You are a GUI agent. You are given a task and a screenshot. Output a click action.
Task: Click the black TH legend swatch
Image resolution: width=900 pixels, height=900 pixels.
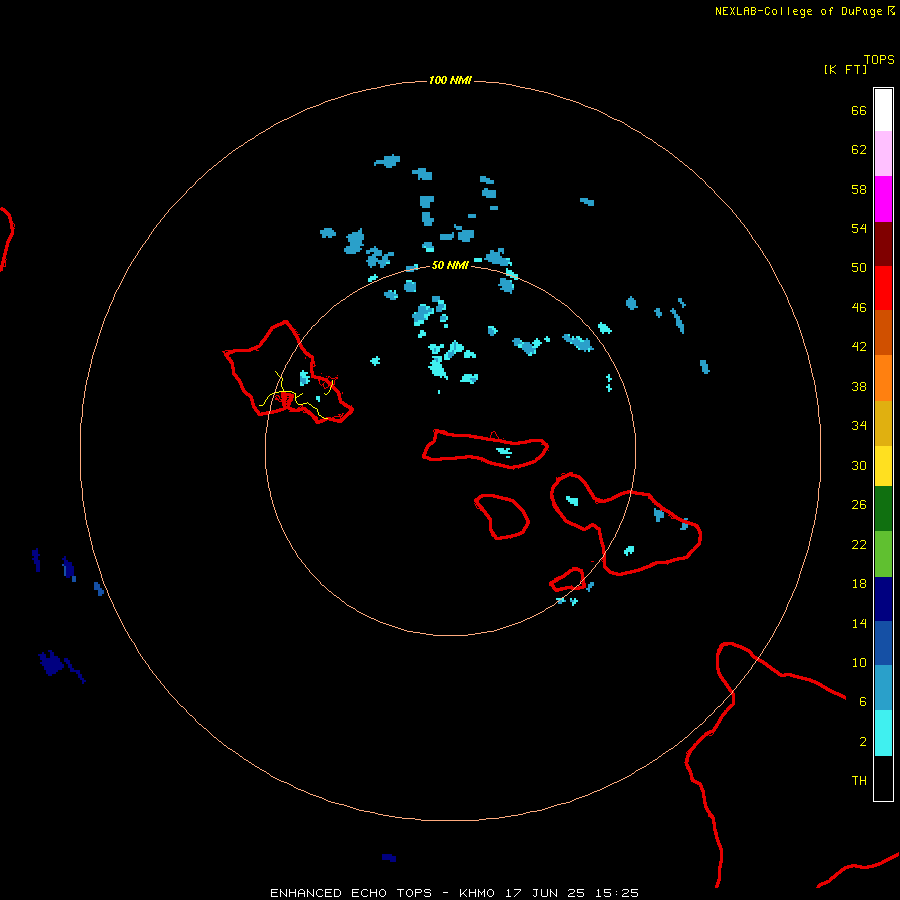883,778
